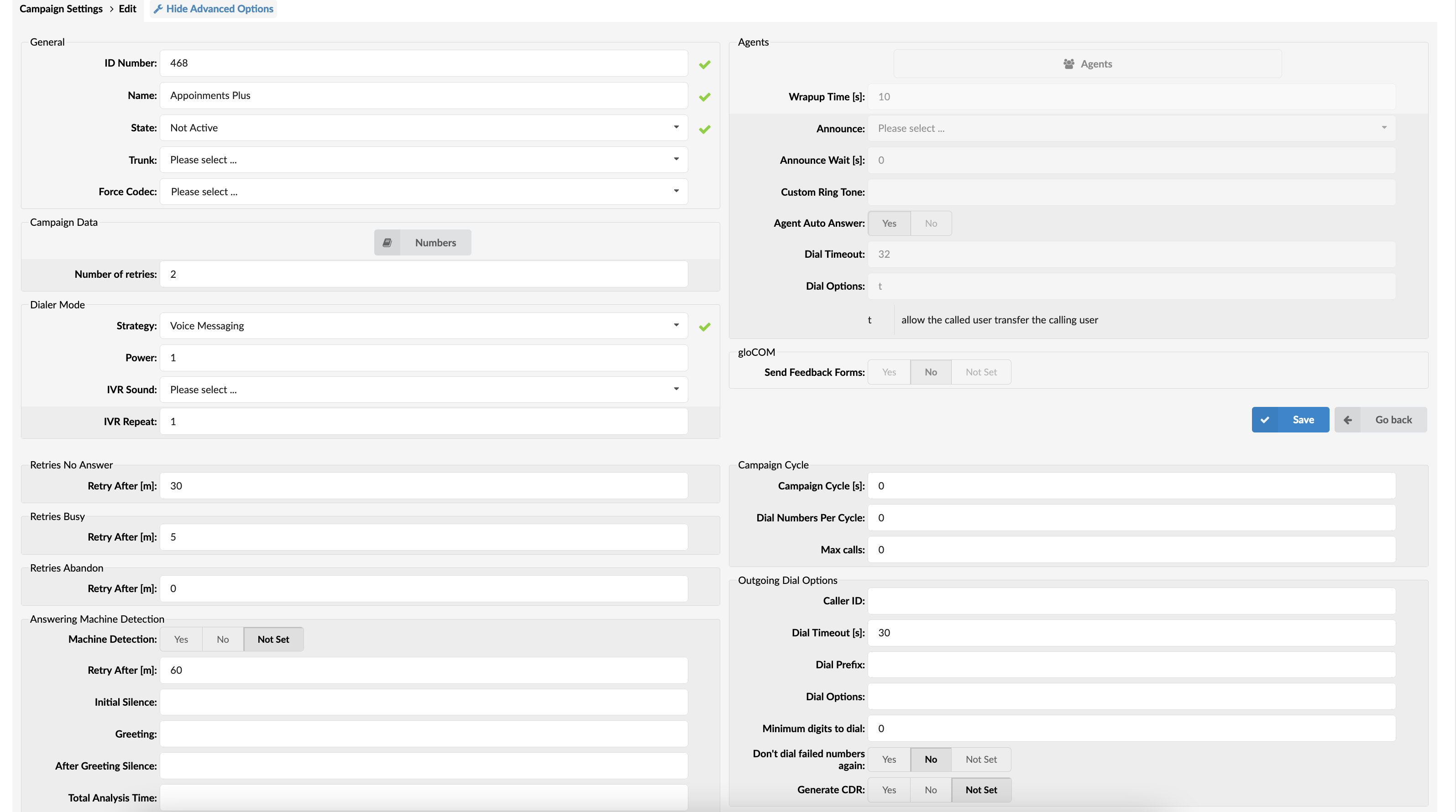The width and height of the screenshot is (1456, 812).
Task: Click the Save button
Action: point(1290,419)
